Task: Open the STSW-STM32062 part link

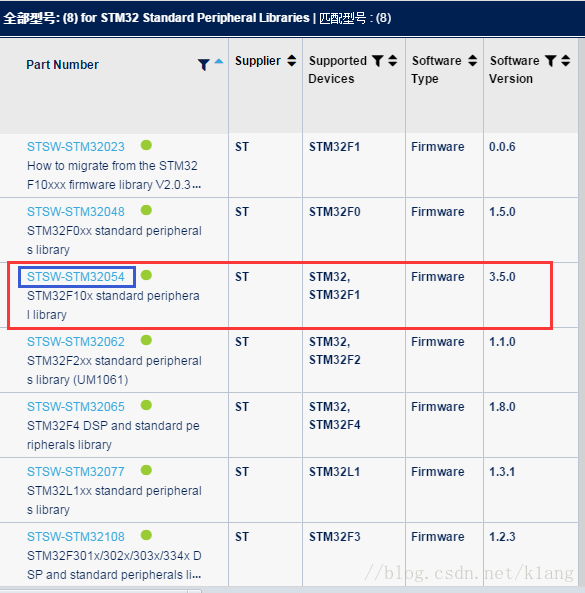Action: (x=76, y=342)
